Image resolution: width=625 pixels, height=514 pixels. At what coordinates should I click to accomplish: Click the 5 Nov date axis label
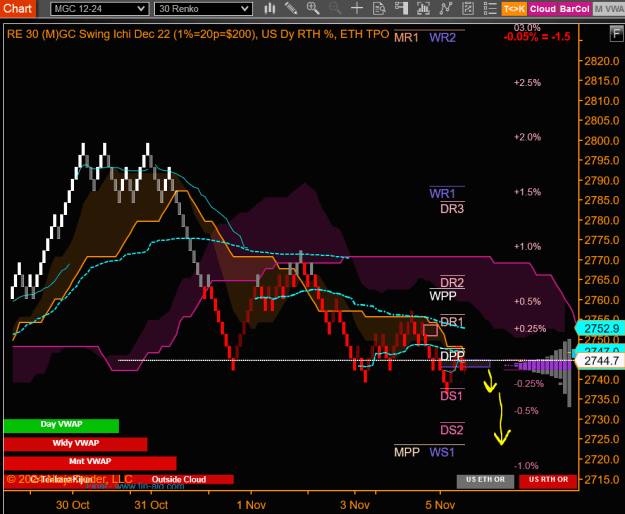click(440, 505)
